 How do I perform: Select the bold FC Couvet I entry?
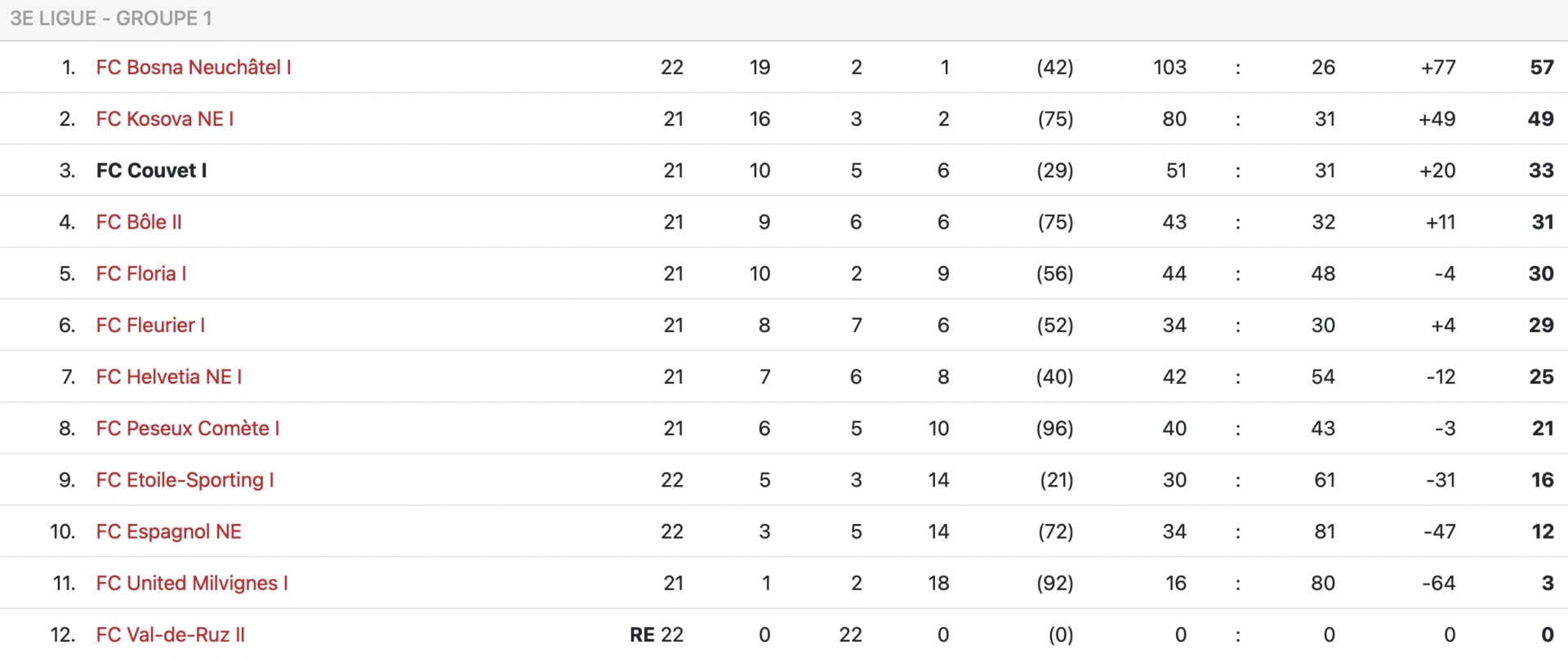pos(151,170)
